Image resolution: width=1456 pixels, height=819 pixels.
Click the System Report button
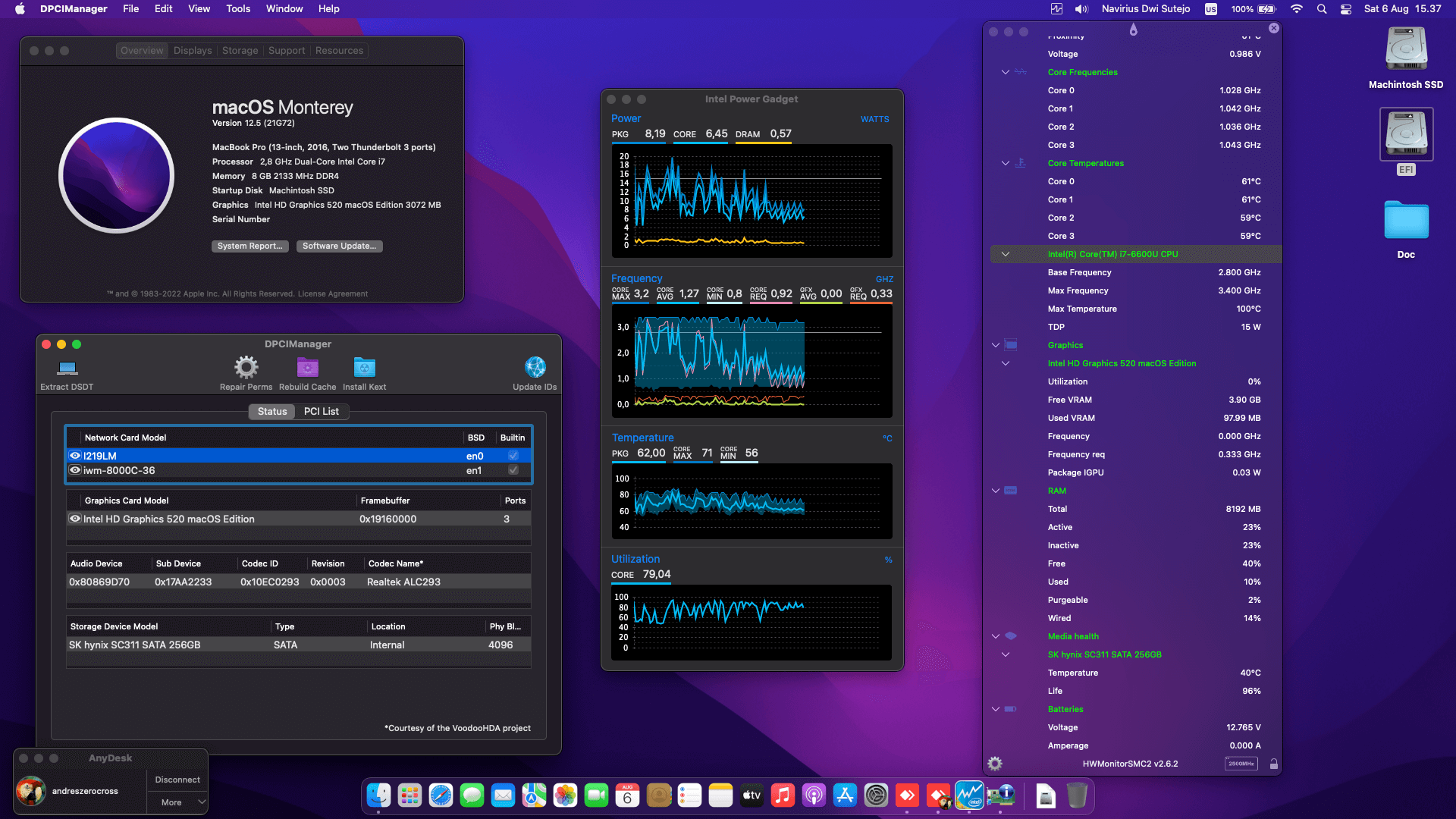pos(249,246)
